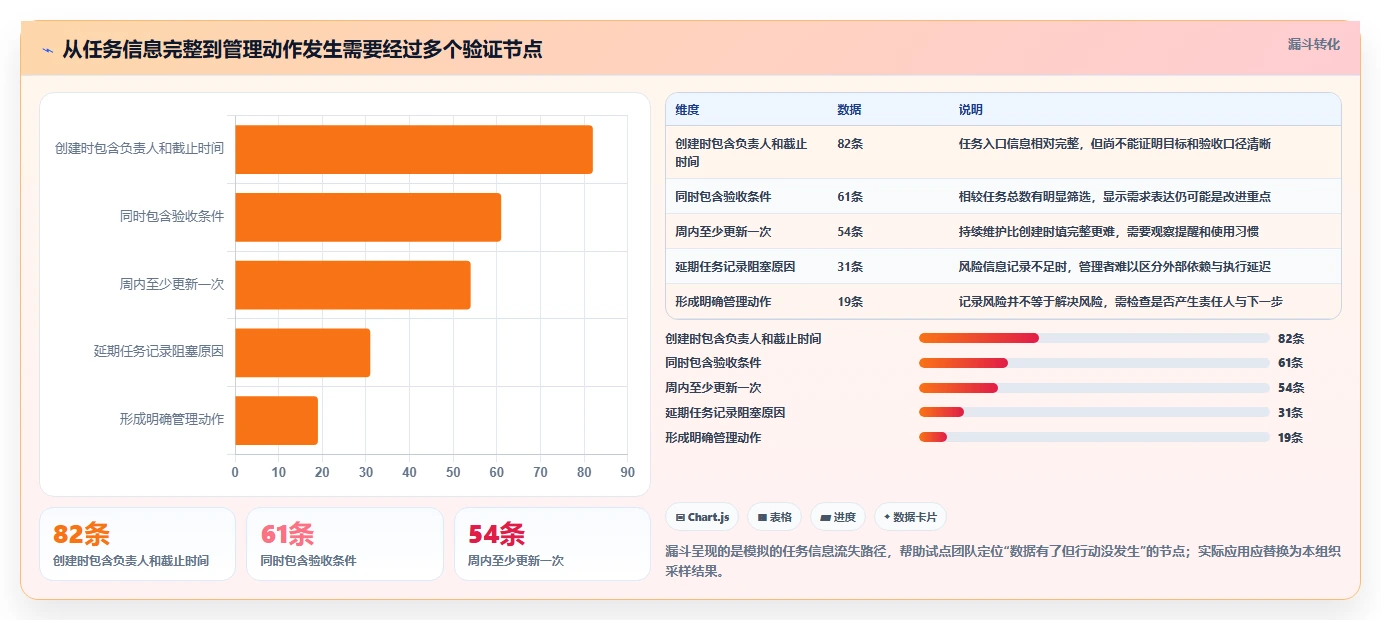Click the 数据 table column header
Screen dimensions: 1381x620
pos(849,110)
